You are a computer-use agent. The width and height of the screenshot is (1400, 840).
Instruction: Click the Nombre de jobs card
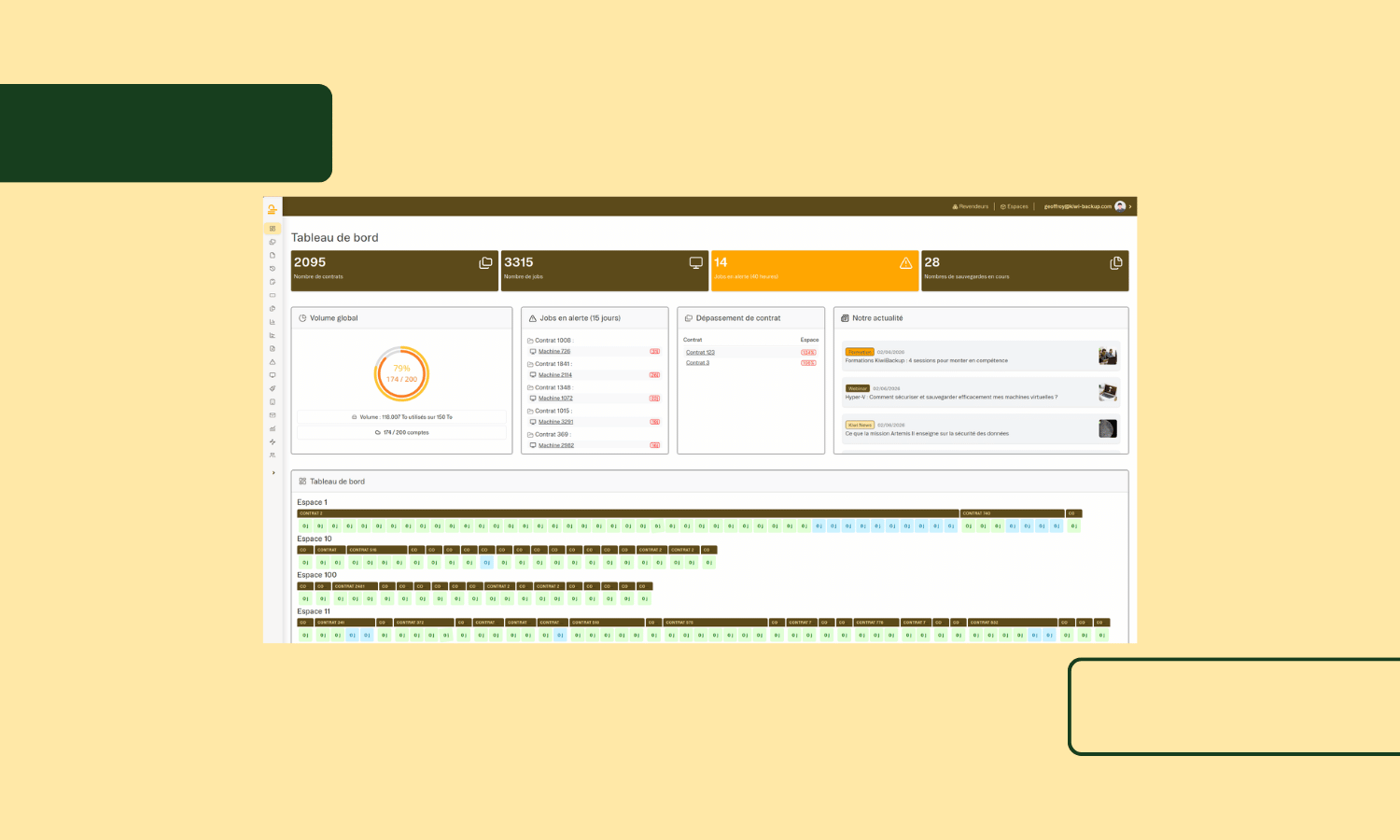pos(605,271)
